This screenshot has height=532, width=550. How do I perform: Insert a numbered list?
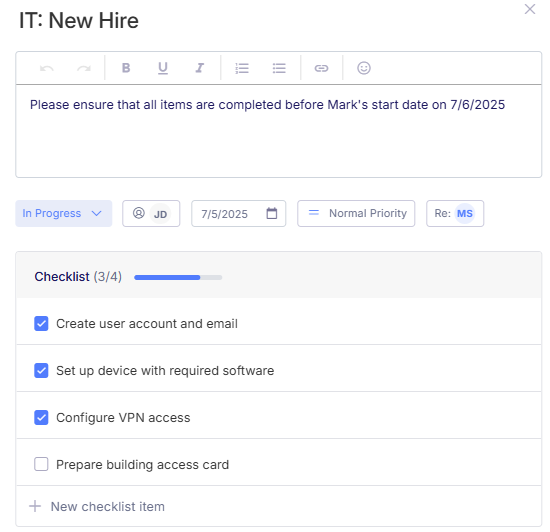click(x=242, y=68)
